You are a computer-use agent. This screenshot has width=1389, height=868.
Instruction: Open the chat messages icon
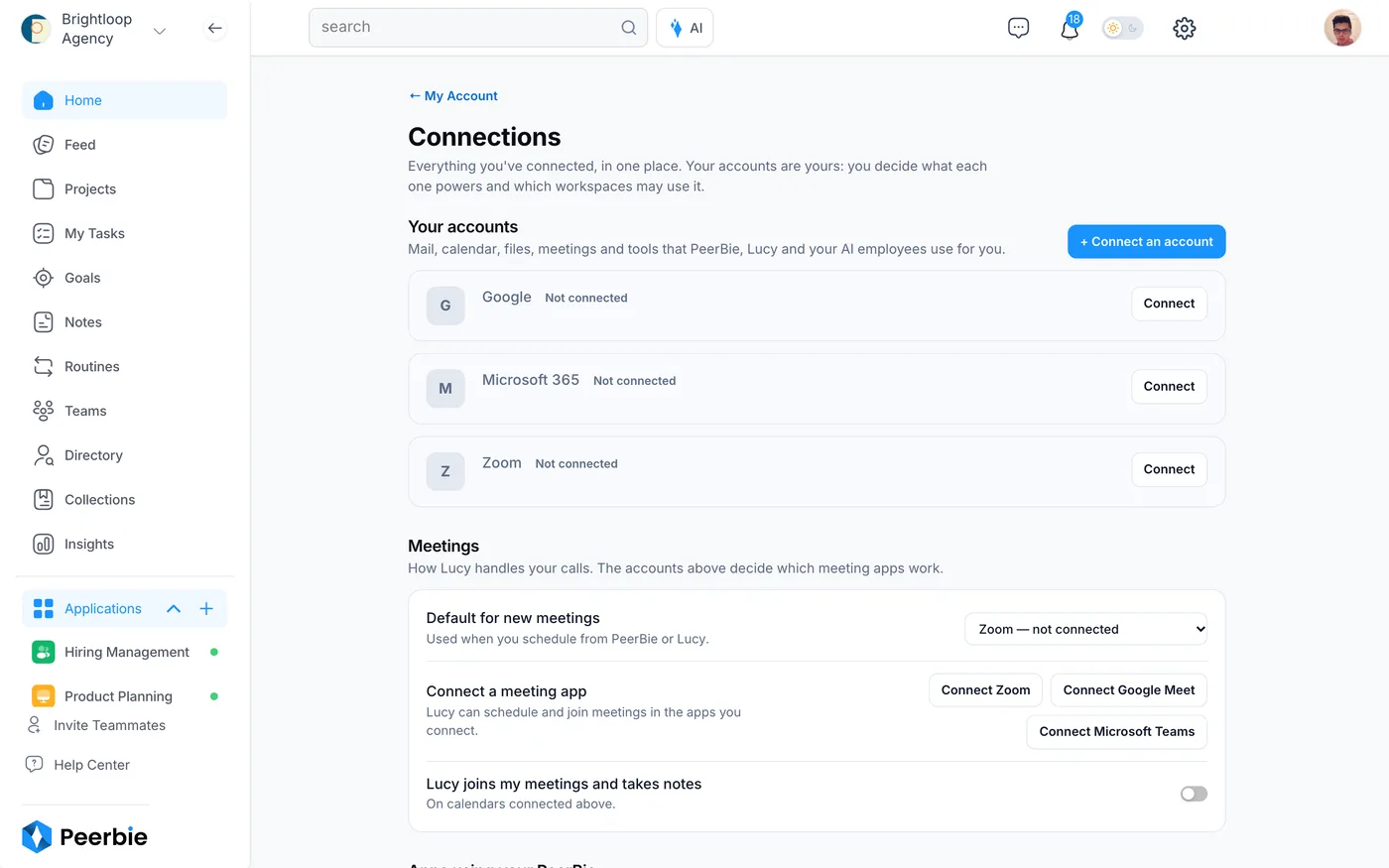point(1018,28)
